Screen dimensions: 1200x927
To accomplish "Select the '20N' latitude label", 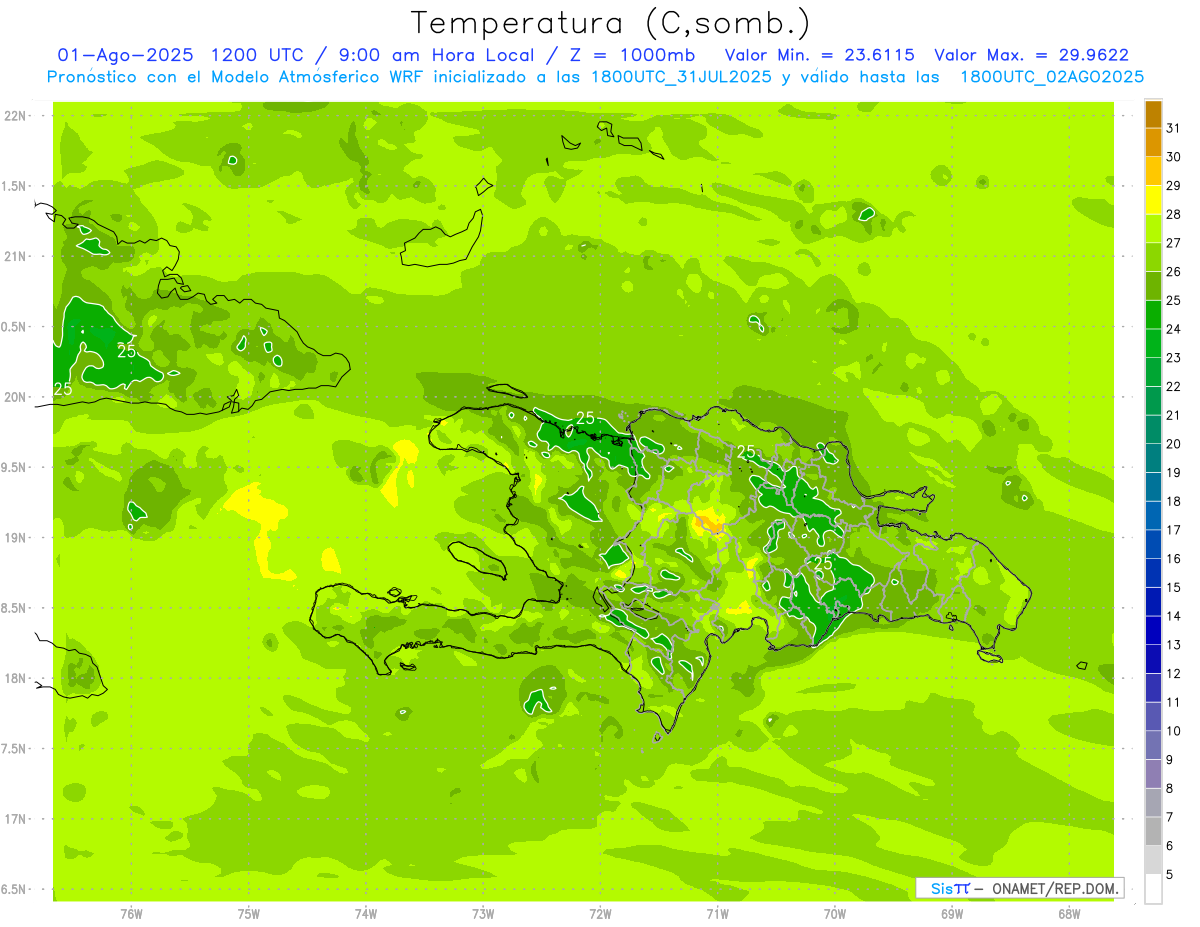I will click(14, 397).
